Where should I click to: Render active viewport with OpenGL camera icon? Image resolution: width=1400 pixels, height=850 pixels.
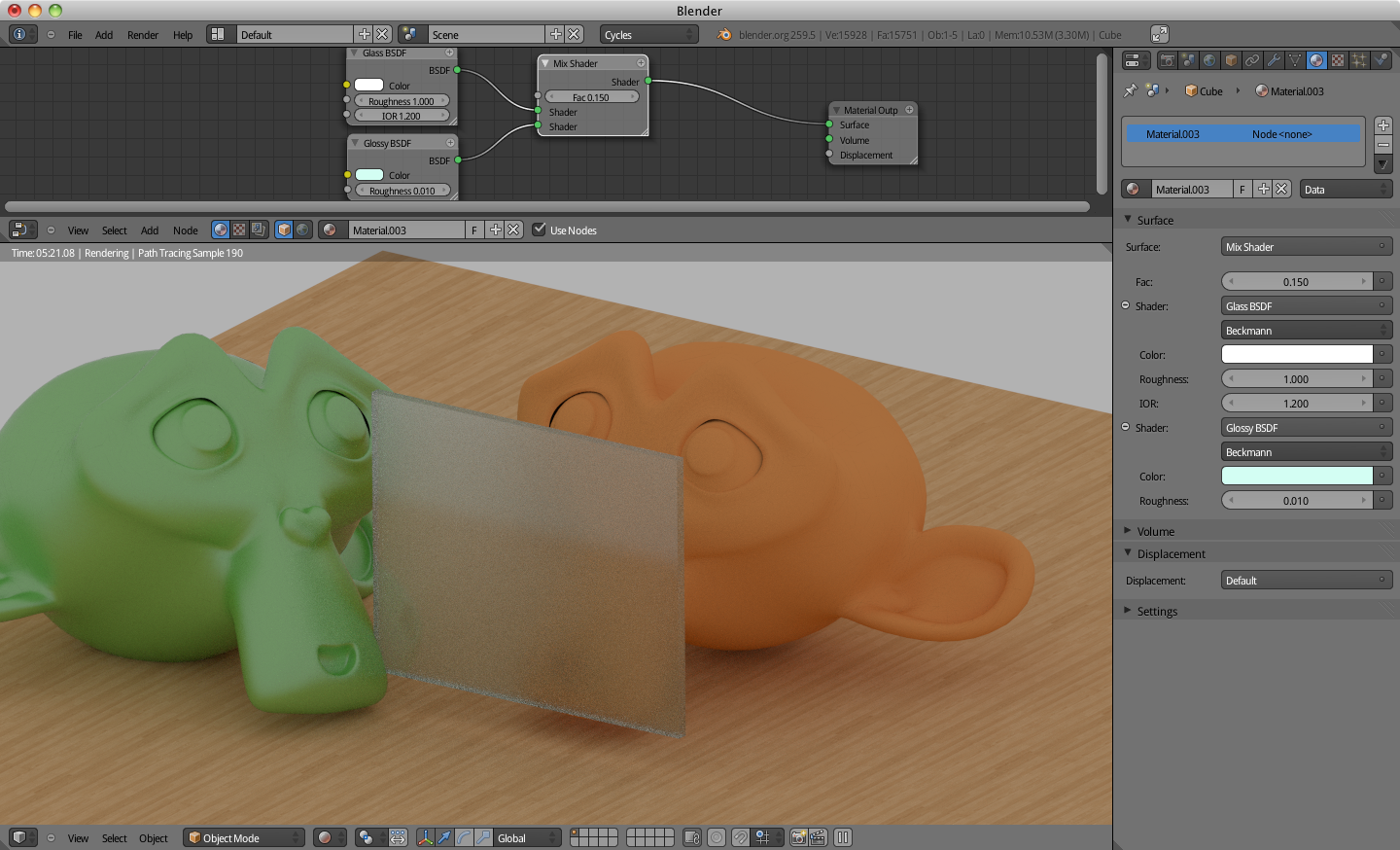coord(798,837)
